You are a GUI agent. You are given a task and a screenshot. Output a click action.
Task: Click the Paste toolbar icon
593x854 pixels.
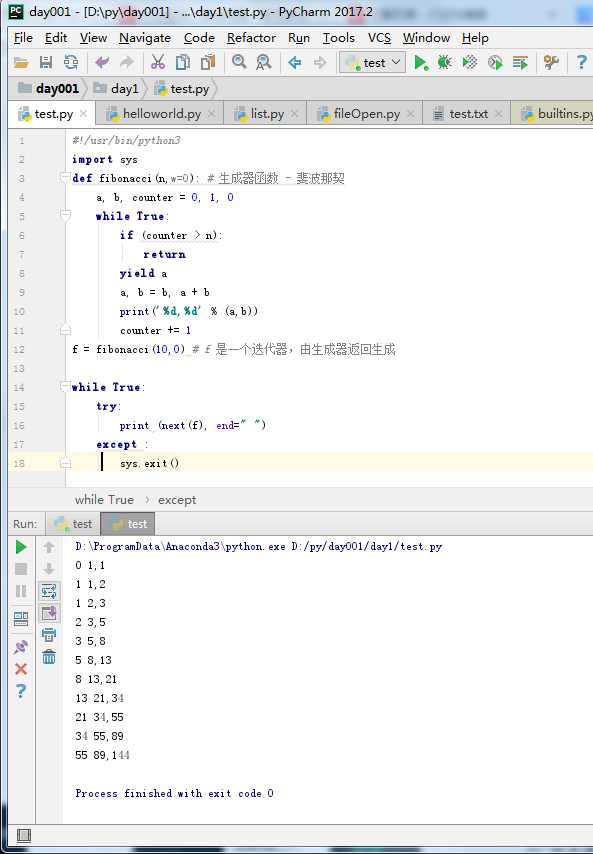(x=207, y=63)
